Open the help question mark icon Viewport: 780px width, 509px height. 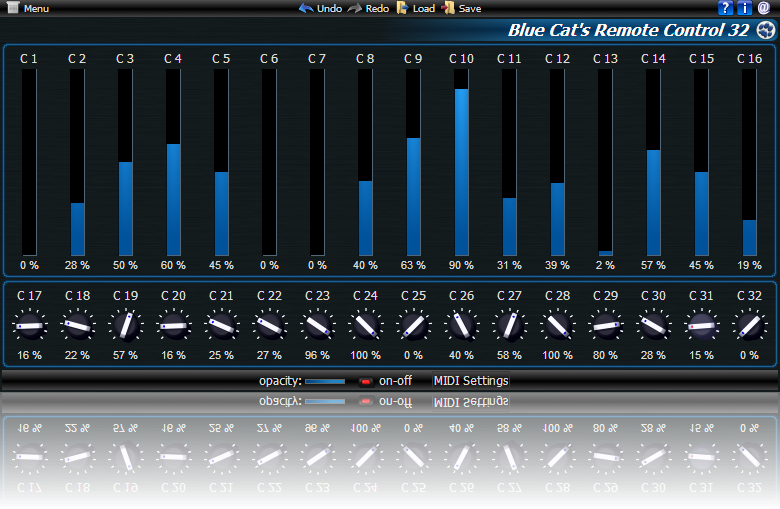[x=725, y=8]
